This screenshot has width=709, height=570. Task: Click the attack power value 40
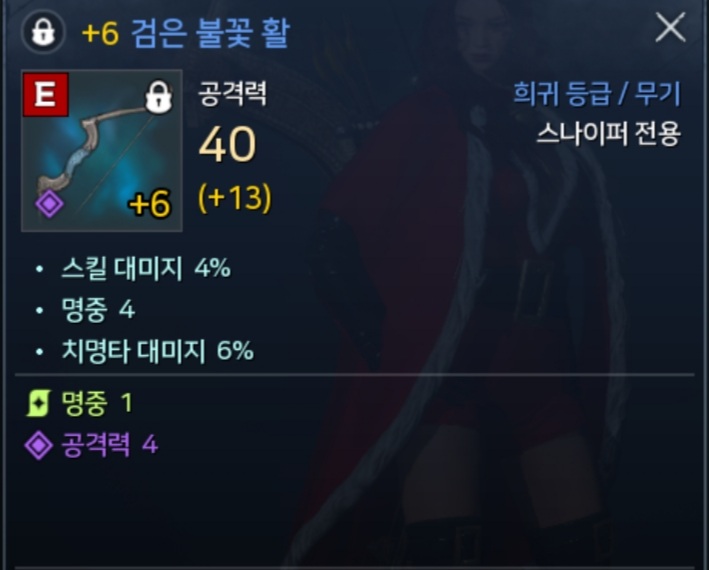(x=227, y=145)
